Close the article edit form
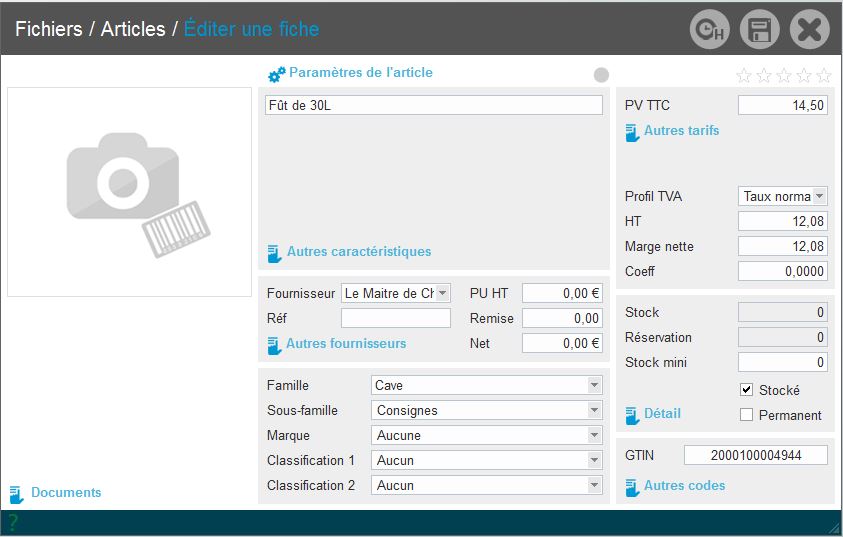The width and height of the screenshot is (843, 537). (x=809, y=30)
